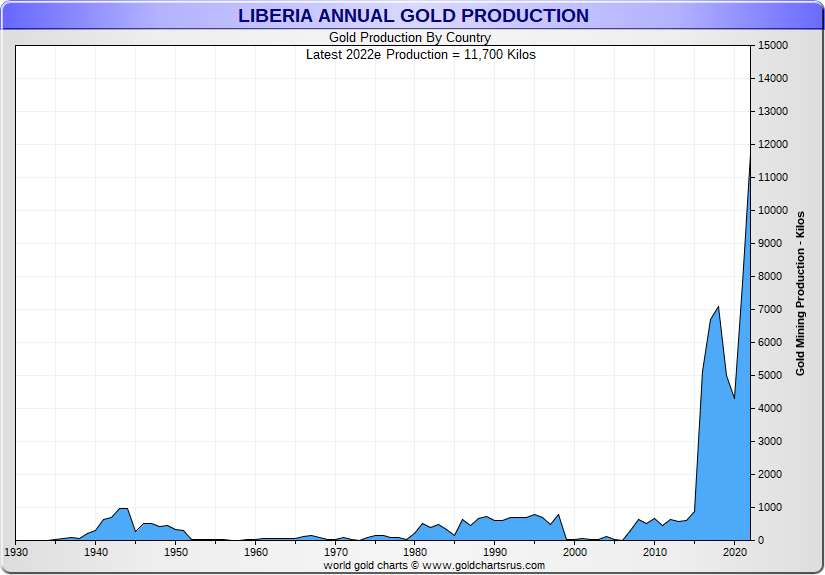Click the 'Gold Mining Production - Kilos' axis title
Viewport: 825px width, 575px height.
800,293
